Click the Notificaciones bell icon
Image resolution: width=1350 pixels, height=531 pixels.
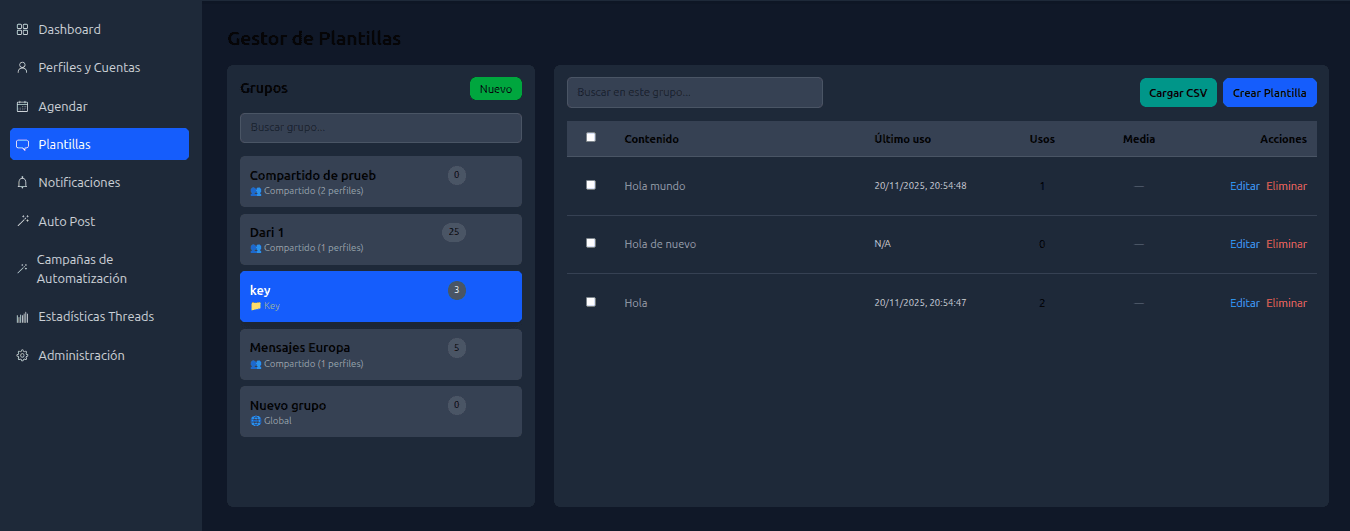coord(22,183)
